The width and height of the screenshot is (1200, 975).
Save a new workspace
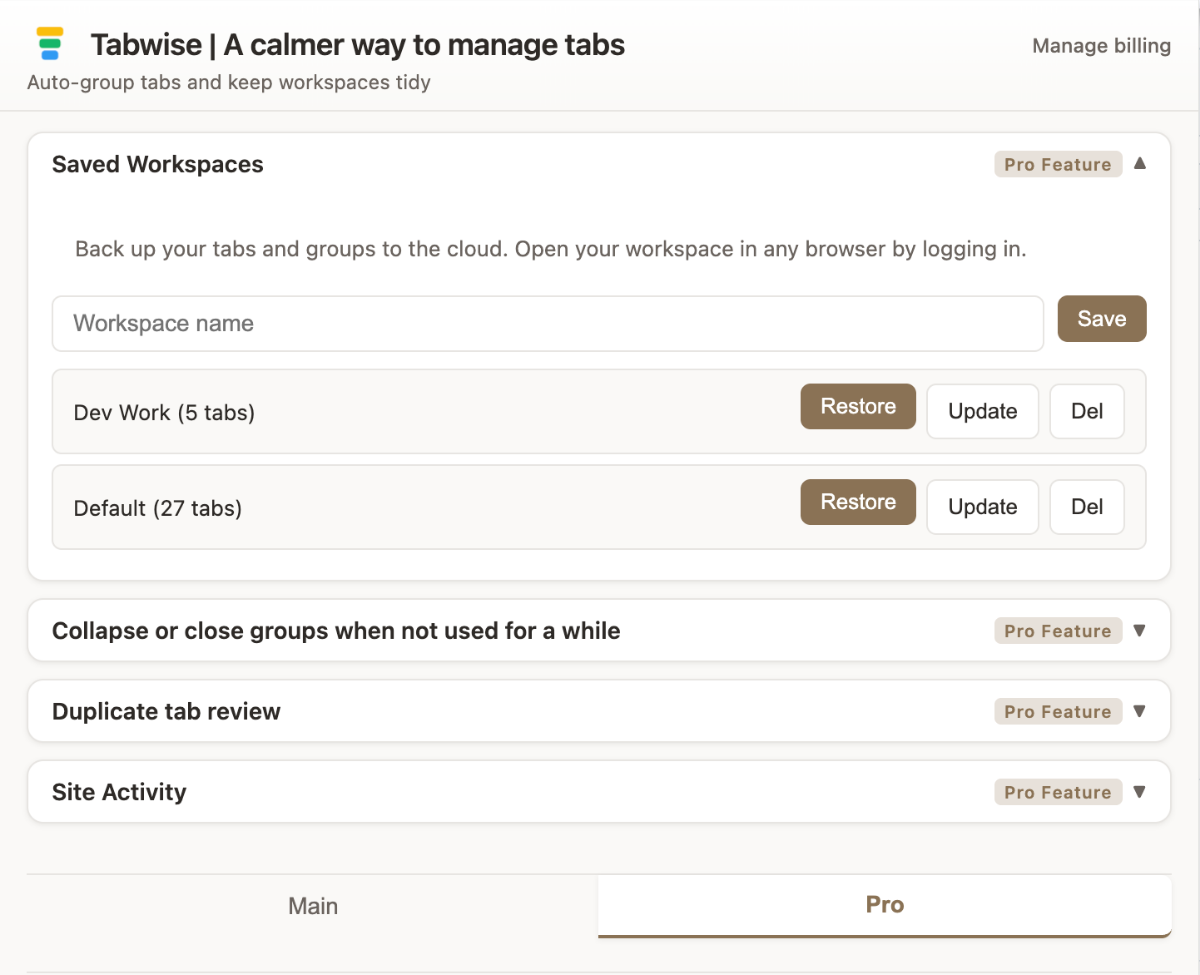coord(1101,318)
